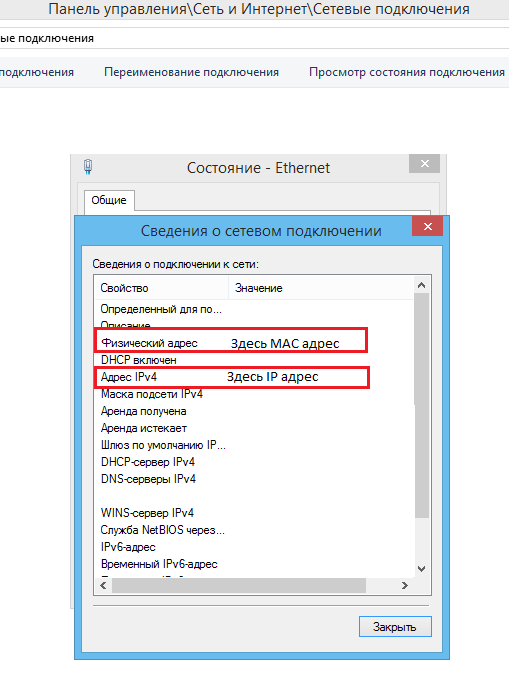Click scroll down arrow in details list
Screen dimensions: 522x688
(422, 569)
